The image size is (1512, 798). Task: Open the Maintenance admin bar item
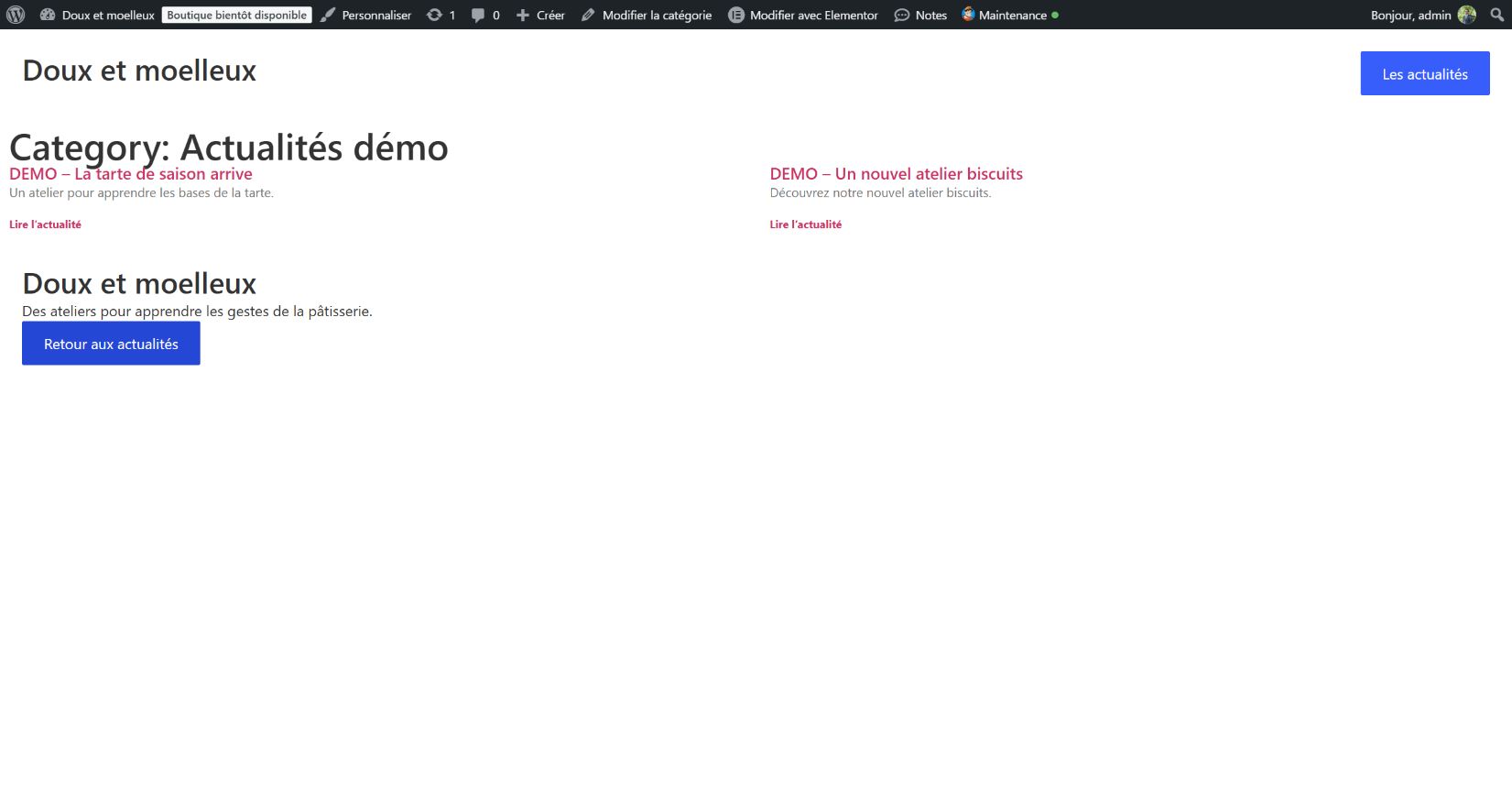[x=1010, y=15]
